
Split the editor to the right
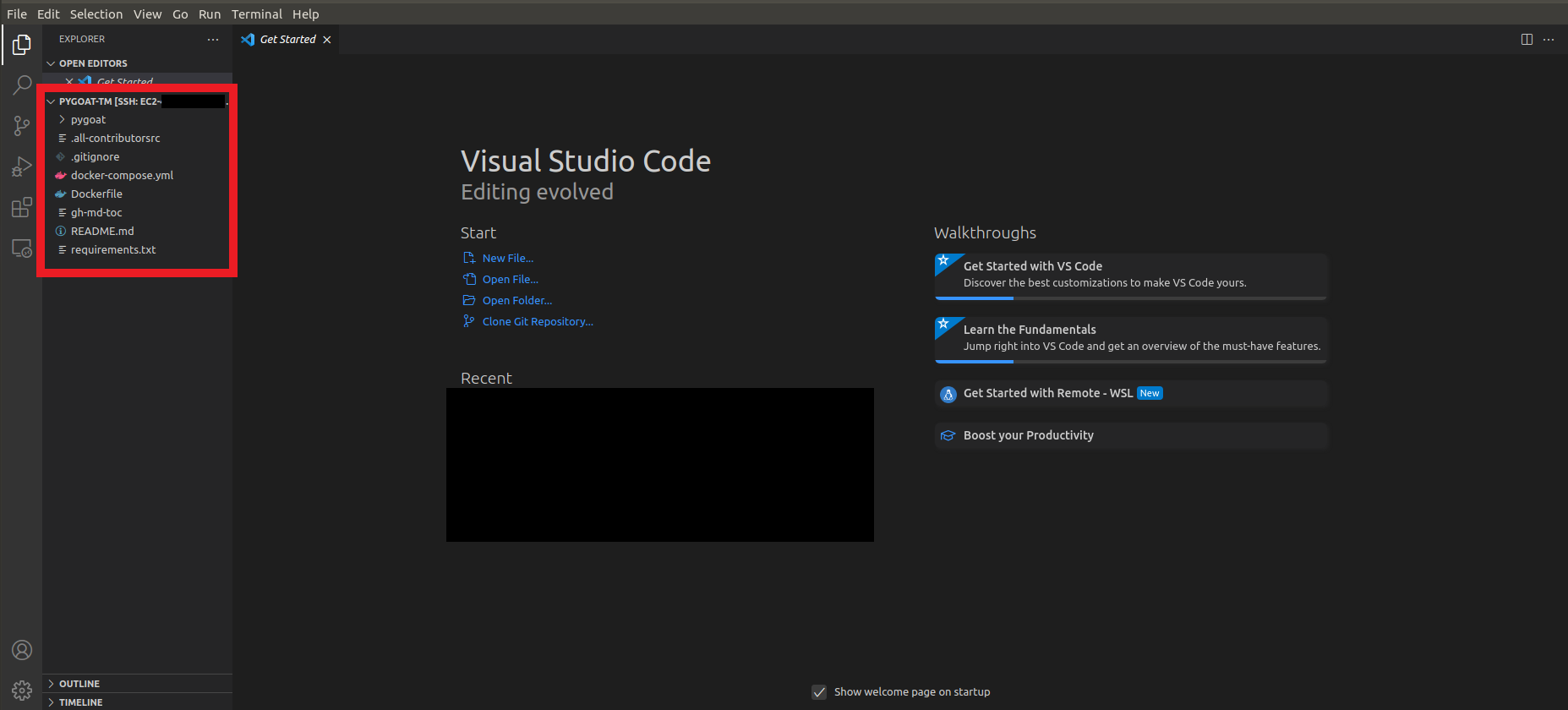[1527, 39]
